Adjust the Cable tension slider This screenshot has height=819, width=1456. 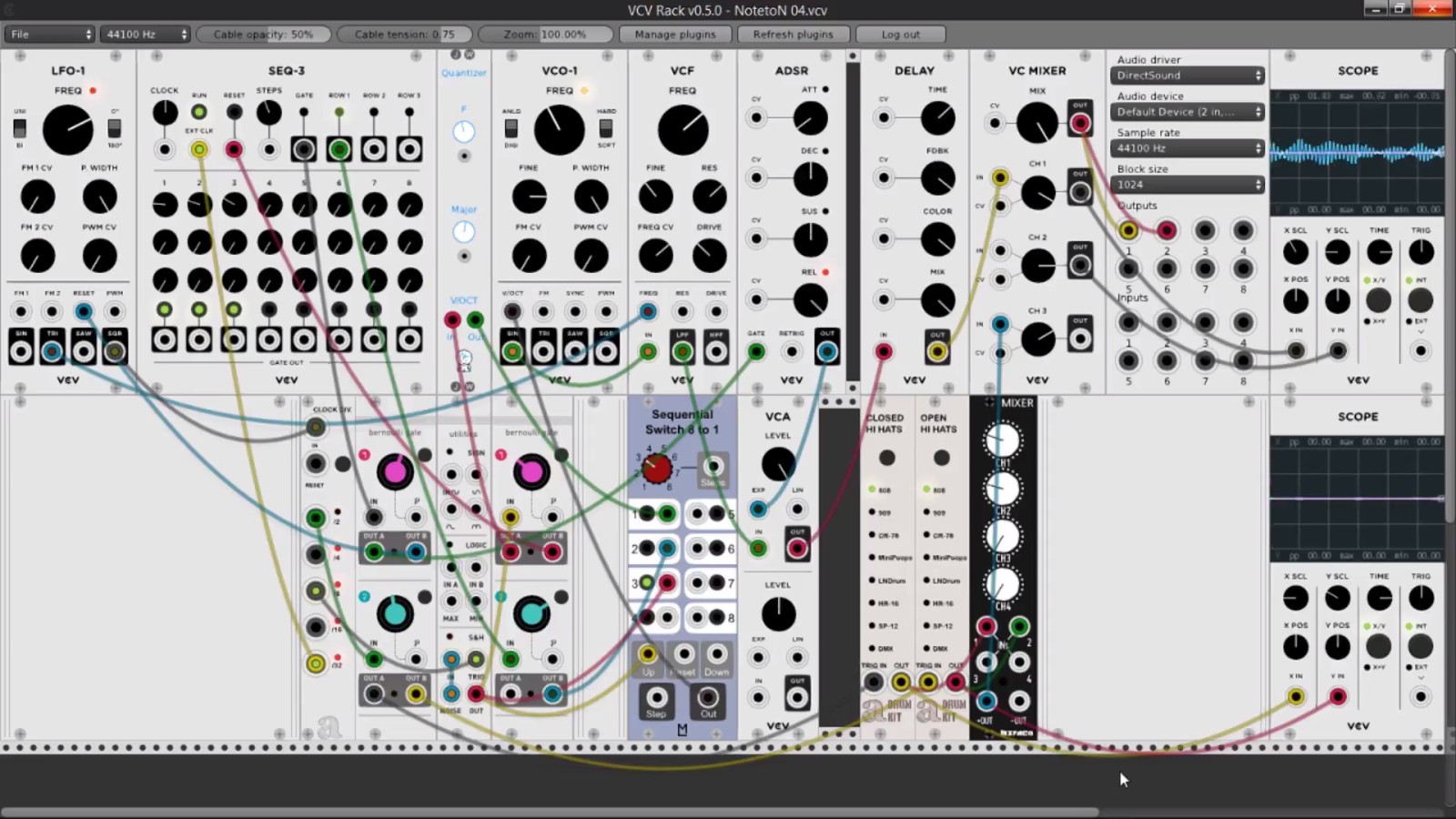[x=404, y=34]
